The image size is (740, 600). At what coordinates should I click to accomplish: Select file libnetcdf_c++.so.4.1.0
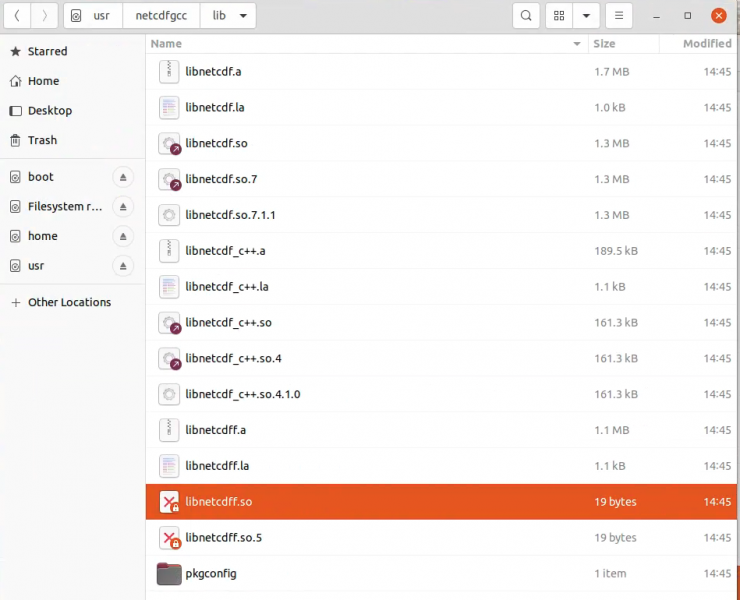tap(242, 394)
